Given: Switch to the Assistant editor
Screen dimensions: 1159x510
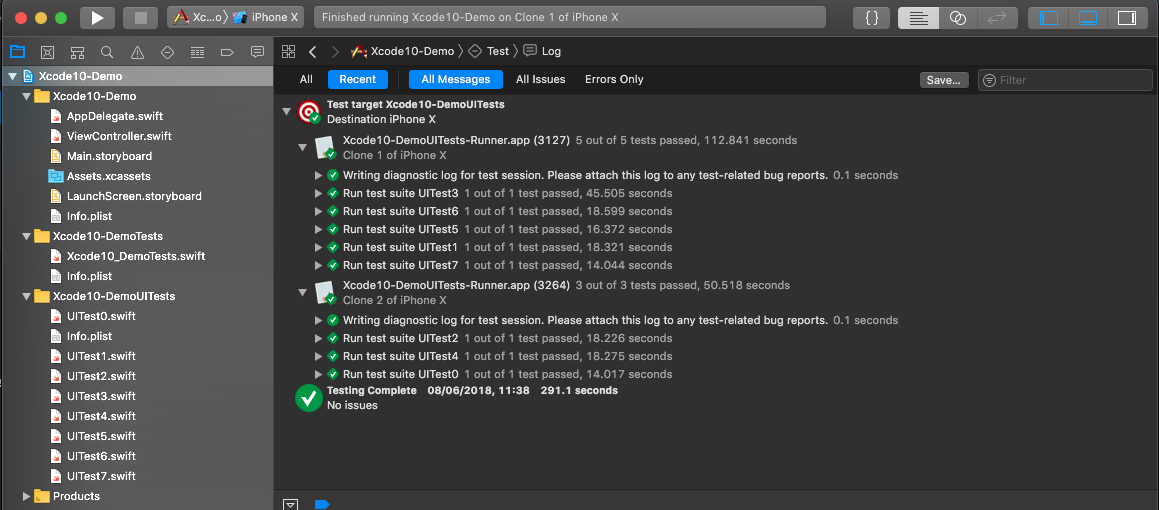Looking at the screenshot, I should 957,18.
